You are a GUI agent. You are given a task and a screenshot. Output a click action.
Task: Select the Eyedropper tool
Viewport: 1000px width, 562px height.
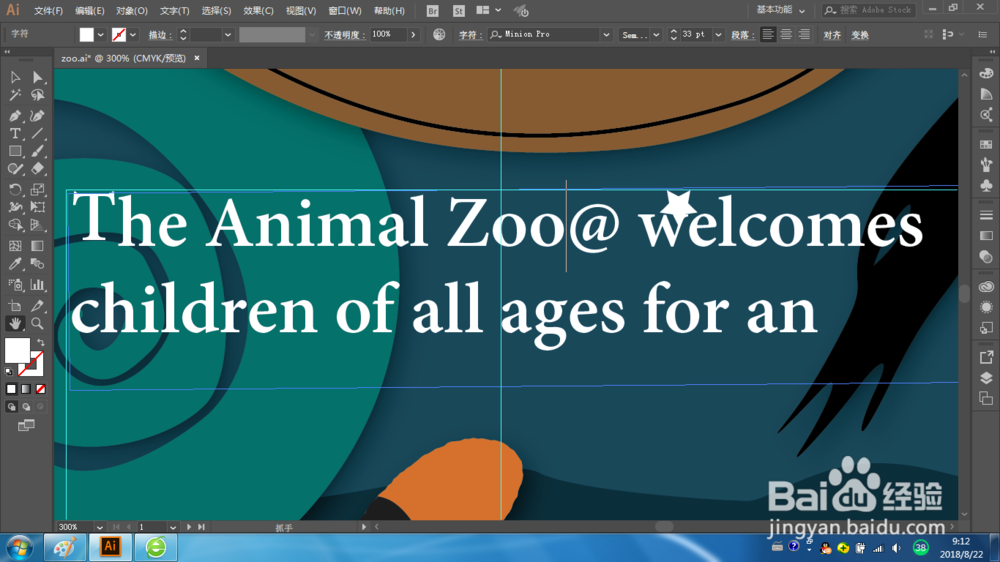click(15, 264)
